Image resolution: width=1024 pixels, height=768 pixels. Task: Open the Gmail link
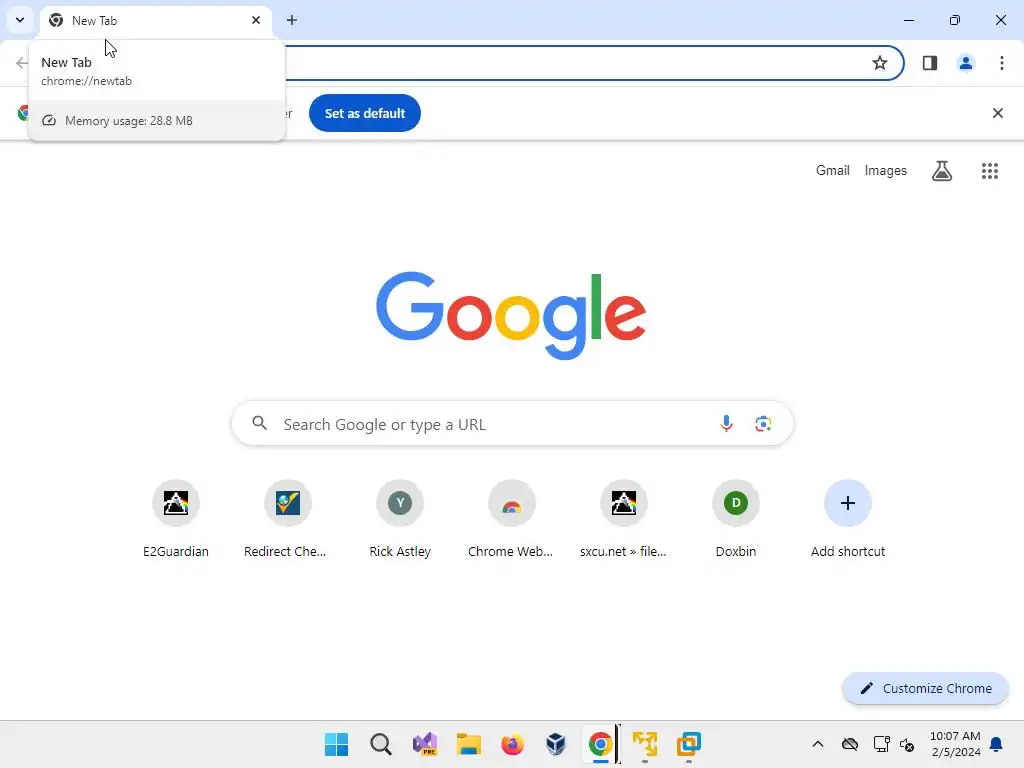pos(833,170)
